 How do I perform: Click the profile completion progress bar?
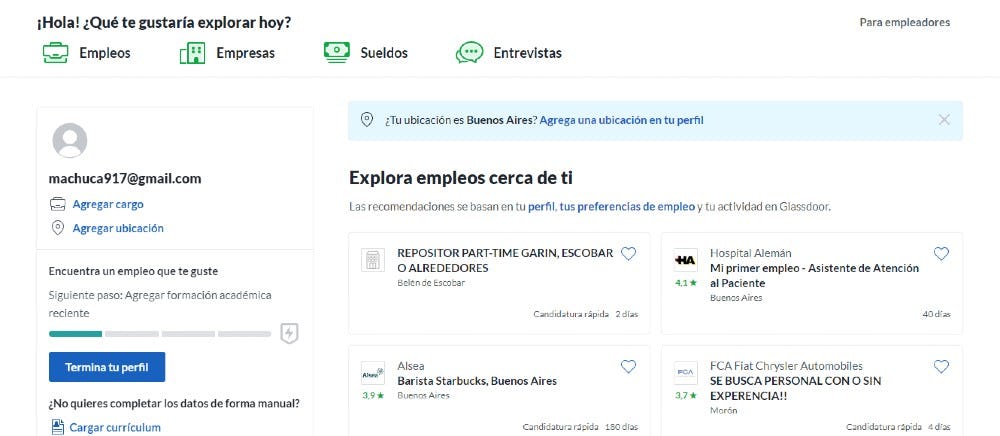click(x=160, y=334)
